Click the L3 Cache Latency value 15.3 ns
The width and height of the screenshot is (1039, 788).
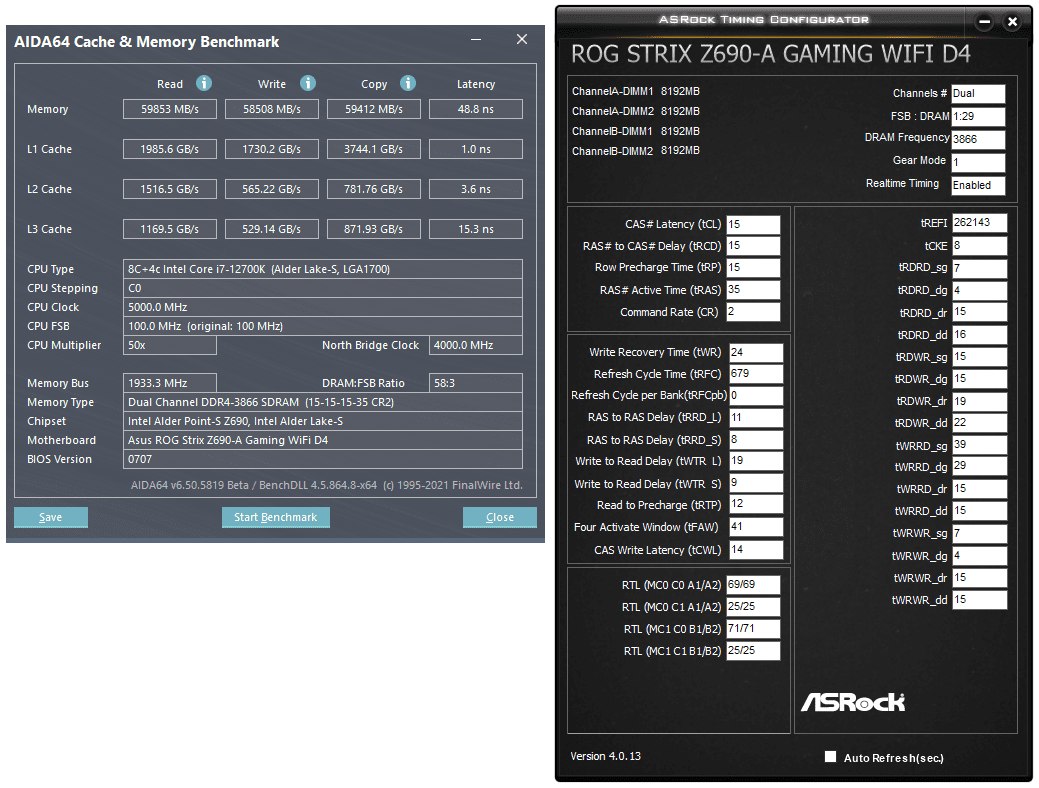(x=476, y=229)
